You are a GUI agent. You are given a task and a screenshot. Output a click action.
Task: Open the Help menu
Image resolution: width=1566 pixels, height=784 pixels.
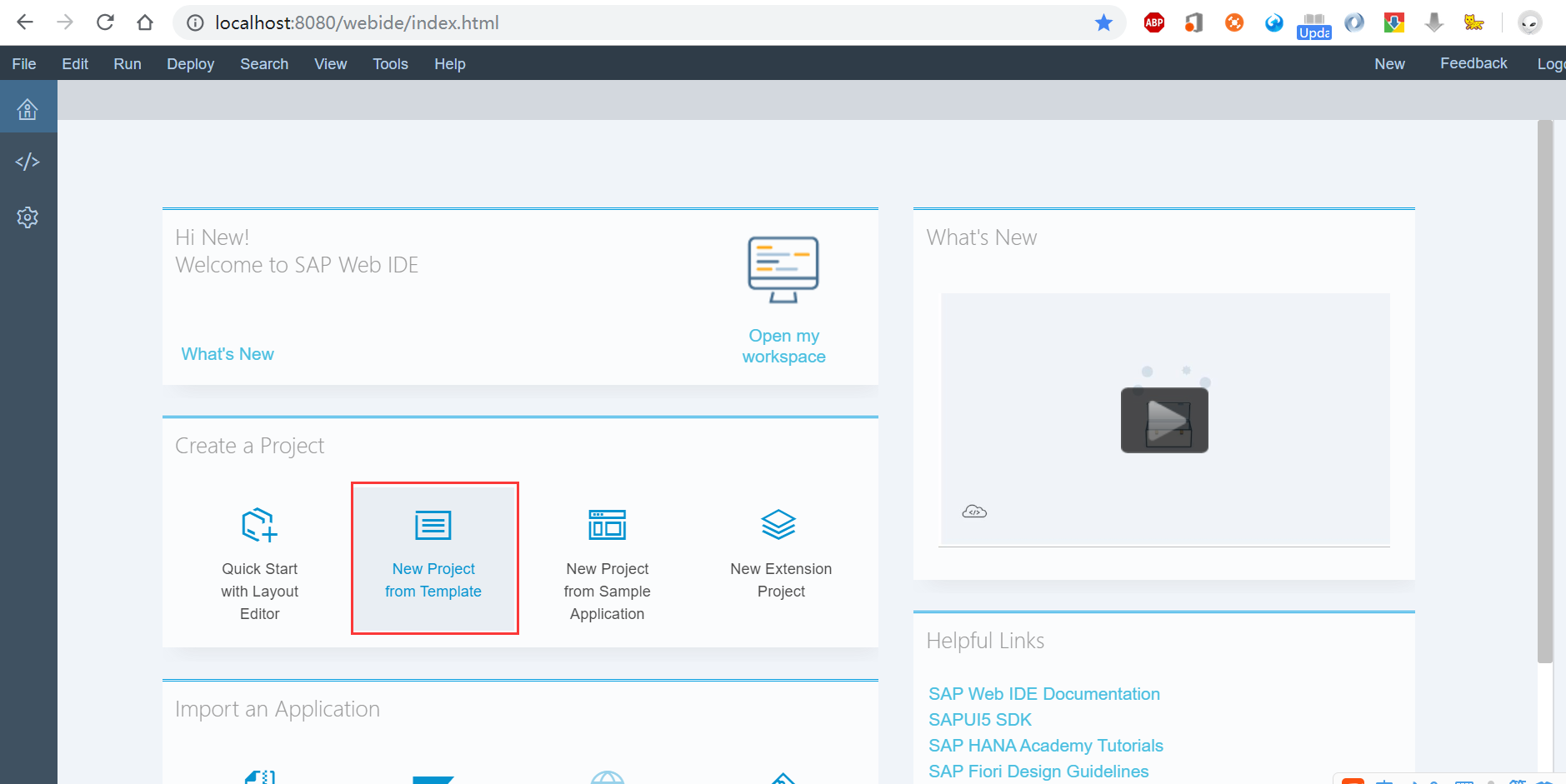click(x=450, y=64)
